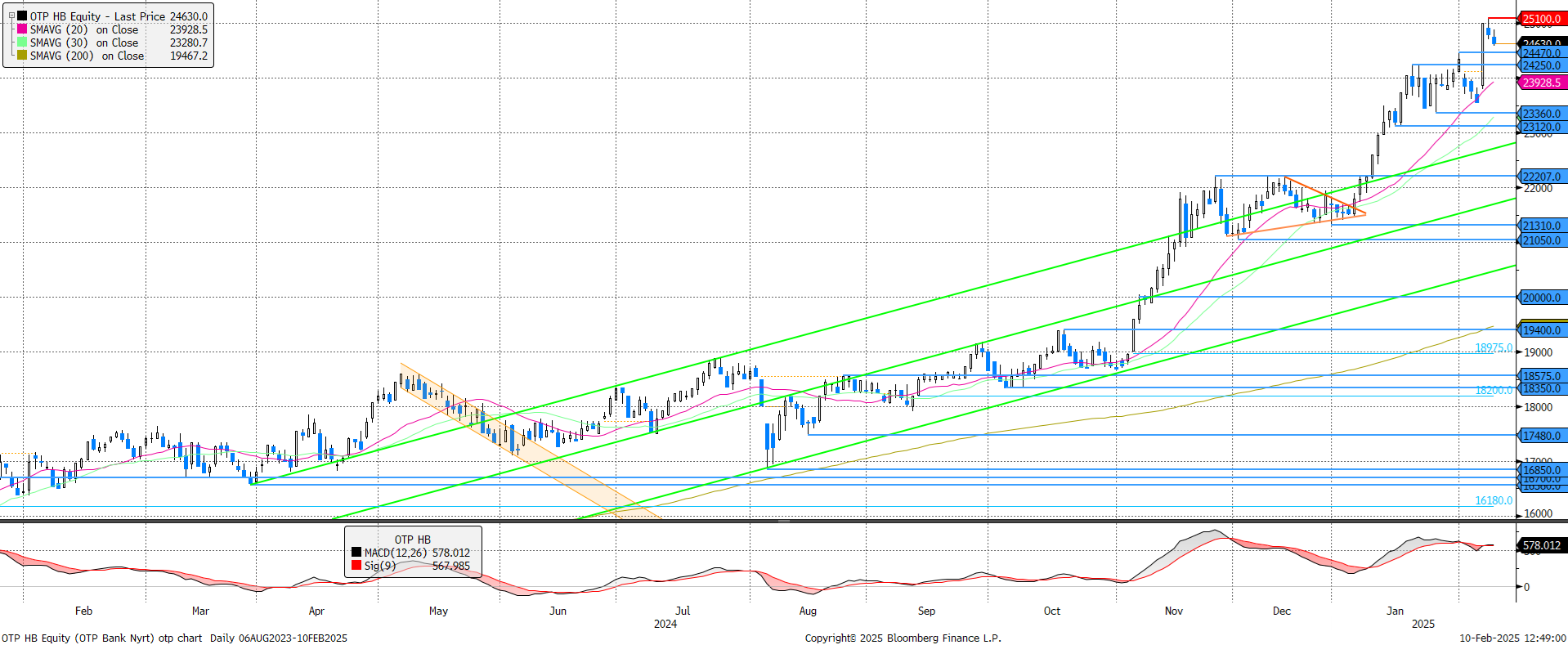Click the 2024 year label
1568x645 pixels.
[665, 624]
